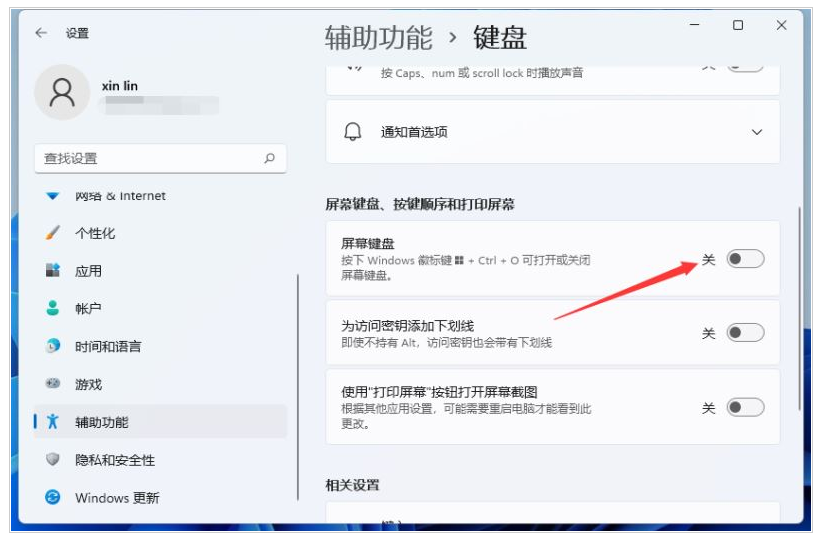Click the 帐户 account icon
This screenshot has width=829, height=537.
coord(53,309)
